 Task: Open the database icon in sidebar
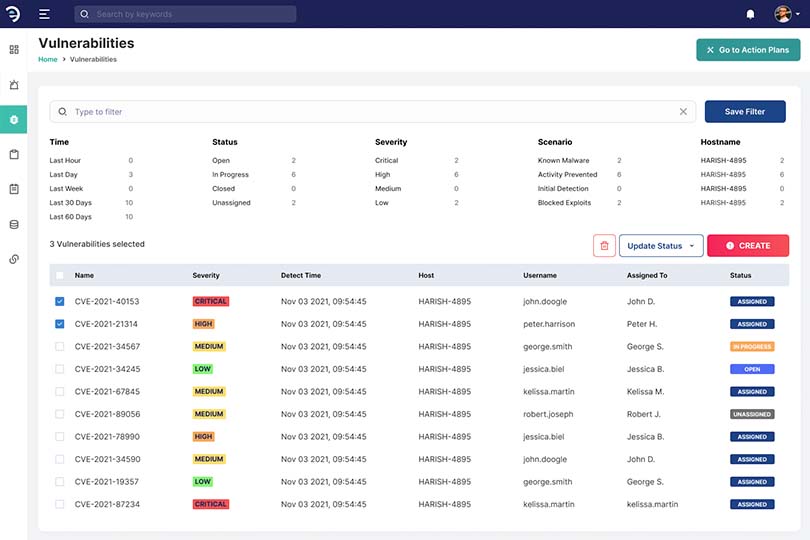(14, 224)
